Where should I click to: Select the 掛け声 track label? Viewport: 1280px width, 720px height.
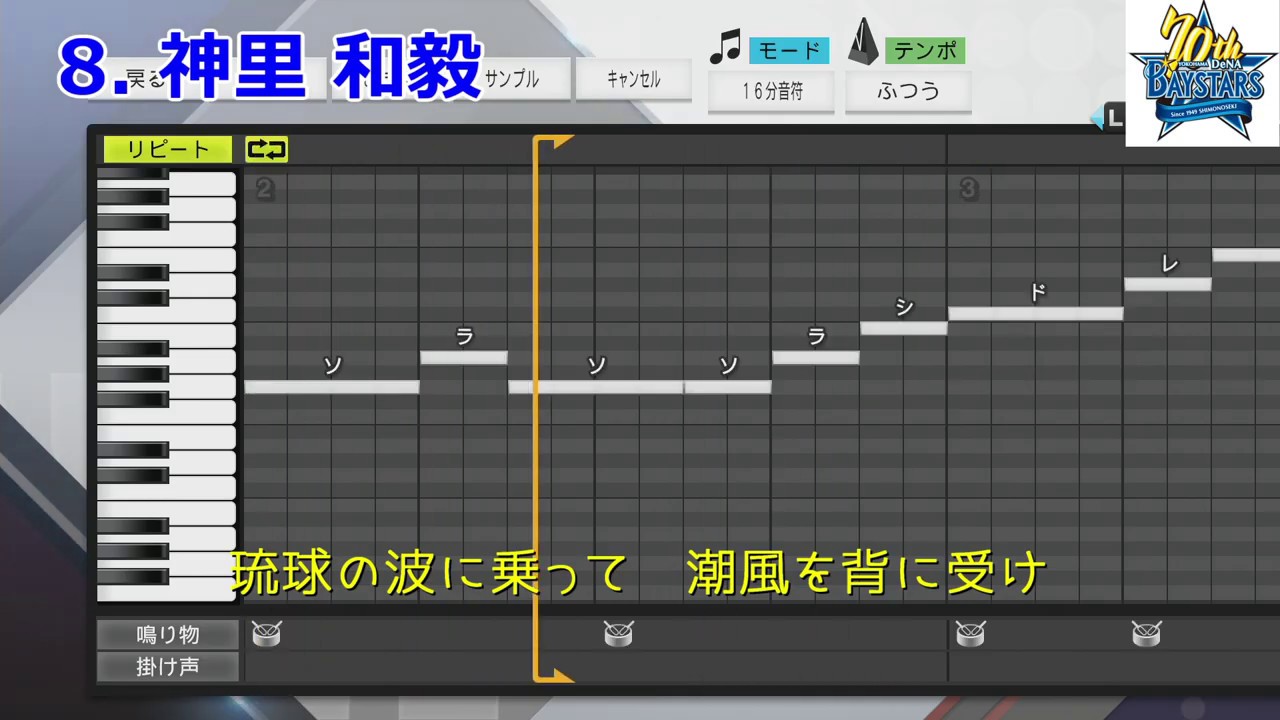click(168, 666)
